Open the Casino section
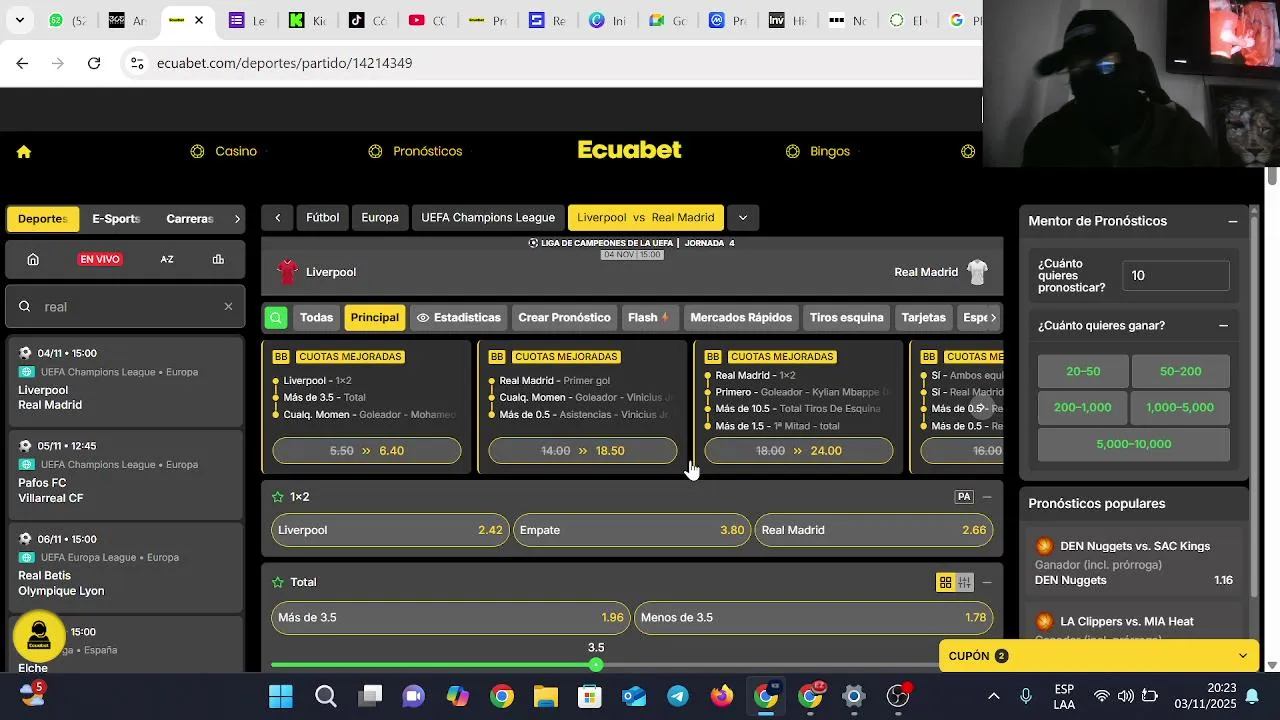 coord(224,152)
